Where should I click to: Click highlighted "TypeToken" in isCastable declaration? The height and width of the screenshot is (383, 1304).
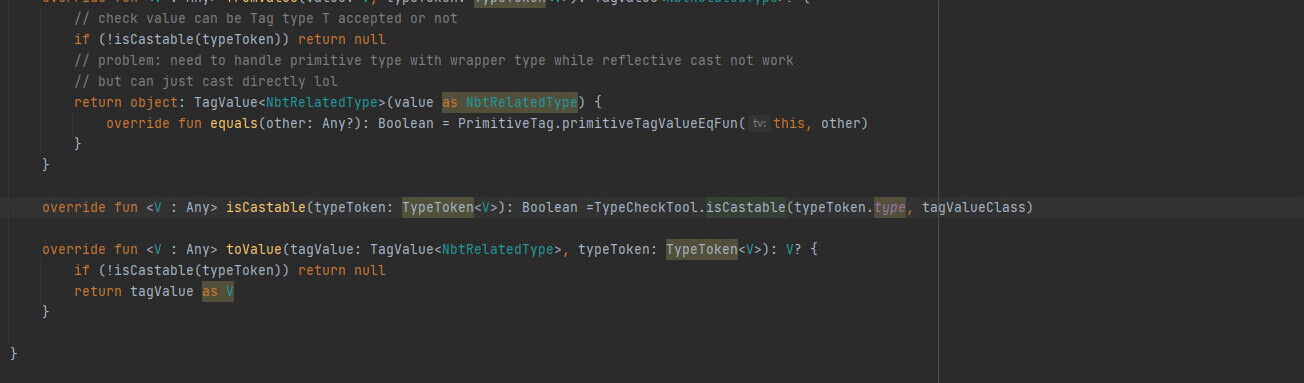(438, 207)
